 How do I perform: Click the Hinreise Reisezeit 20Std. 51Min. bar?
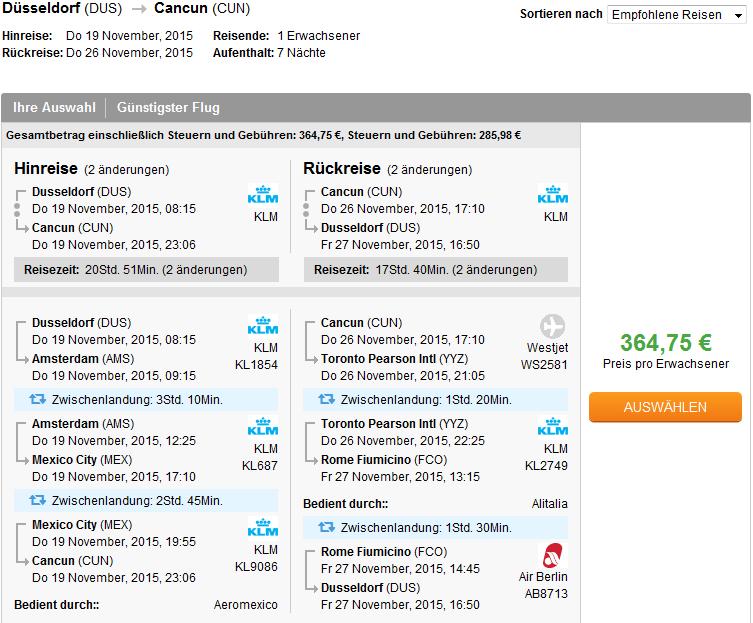[x=146, y=269]
